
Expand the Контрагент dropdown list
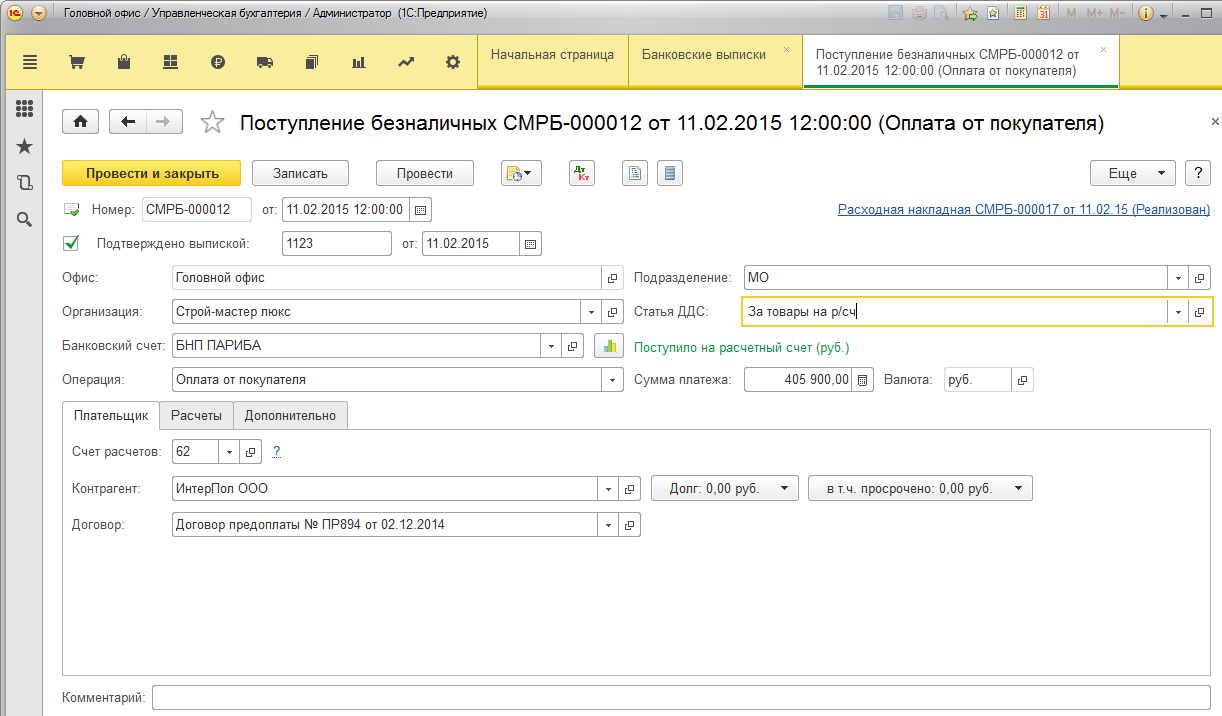click(608, 489)
